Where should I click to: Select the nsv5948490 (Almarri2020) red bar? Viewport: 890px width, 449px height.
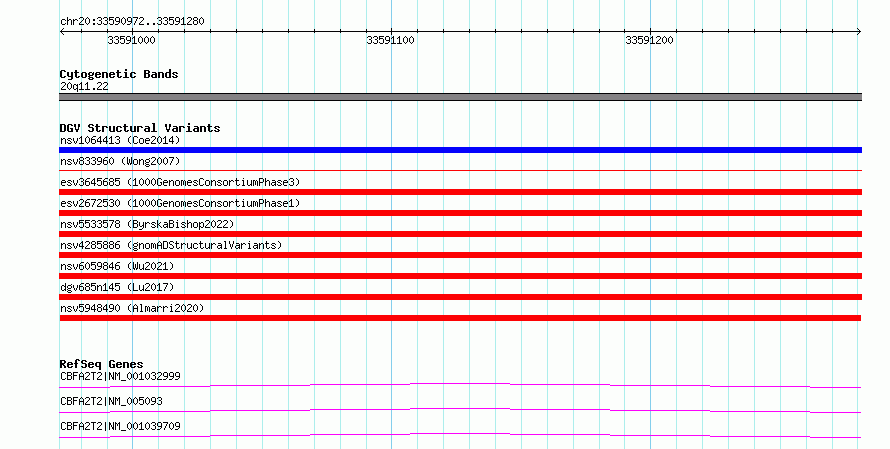click(x=460, y=318)
